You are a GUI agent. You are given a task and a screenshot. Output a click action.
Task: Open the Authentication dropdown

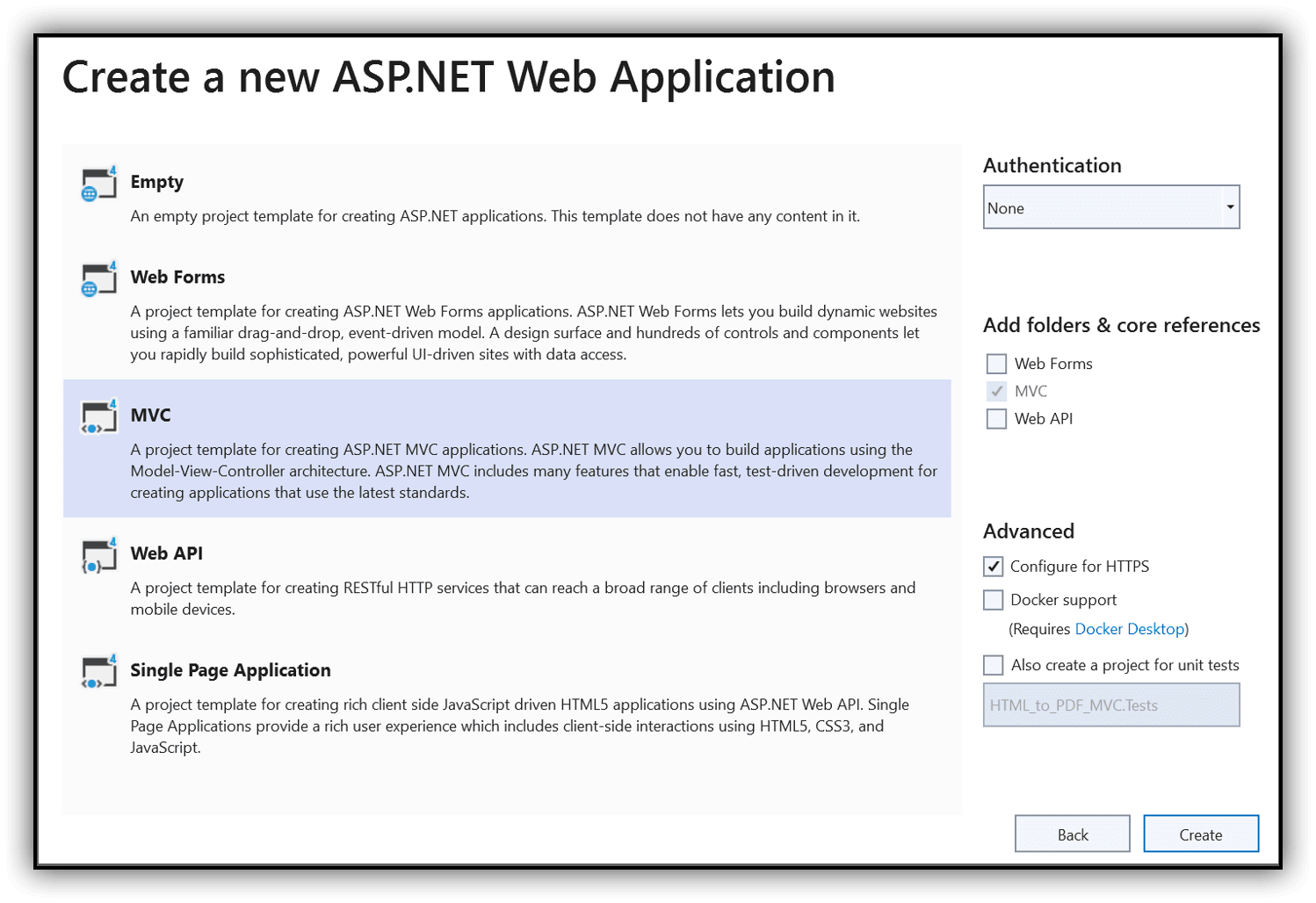1229,206
